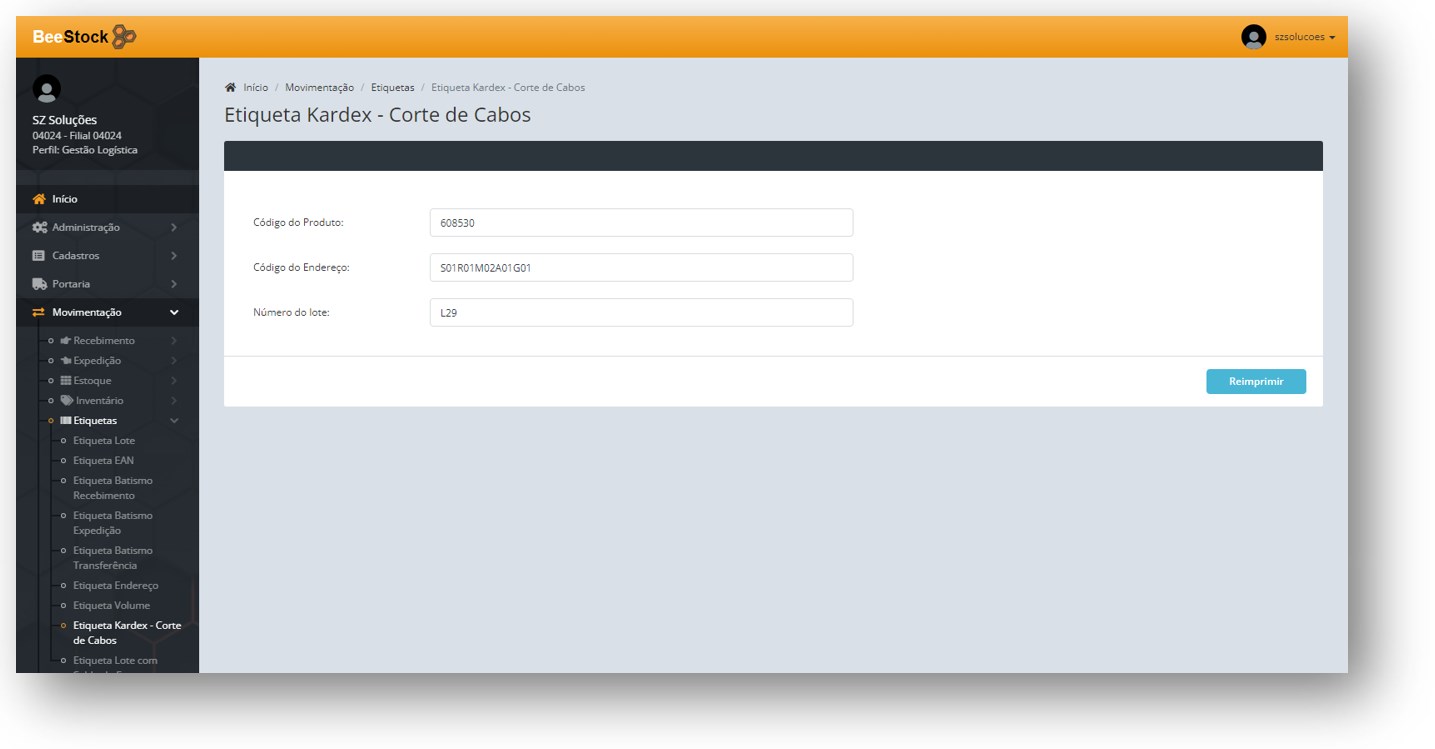The height and width of the screenshot is (749, 1435).
Task: Open the szsolucoes user dropdown
Action: pyautogui.click(x=1304, y=37)
